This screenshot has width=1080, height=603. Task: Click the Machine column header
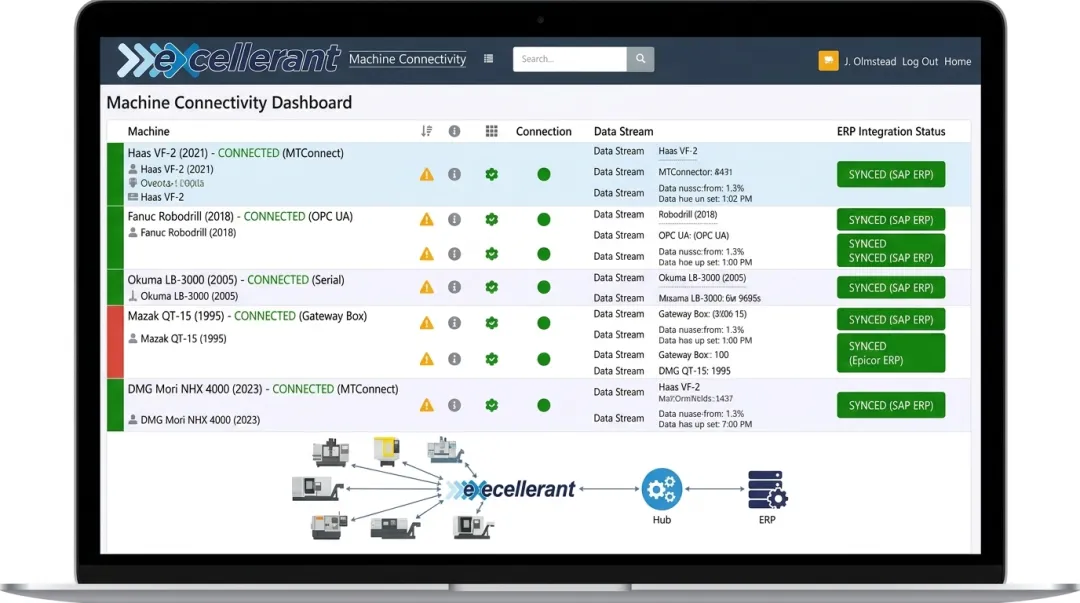[148, 131]
